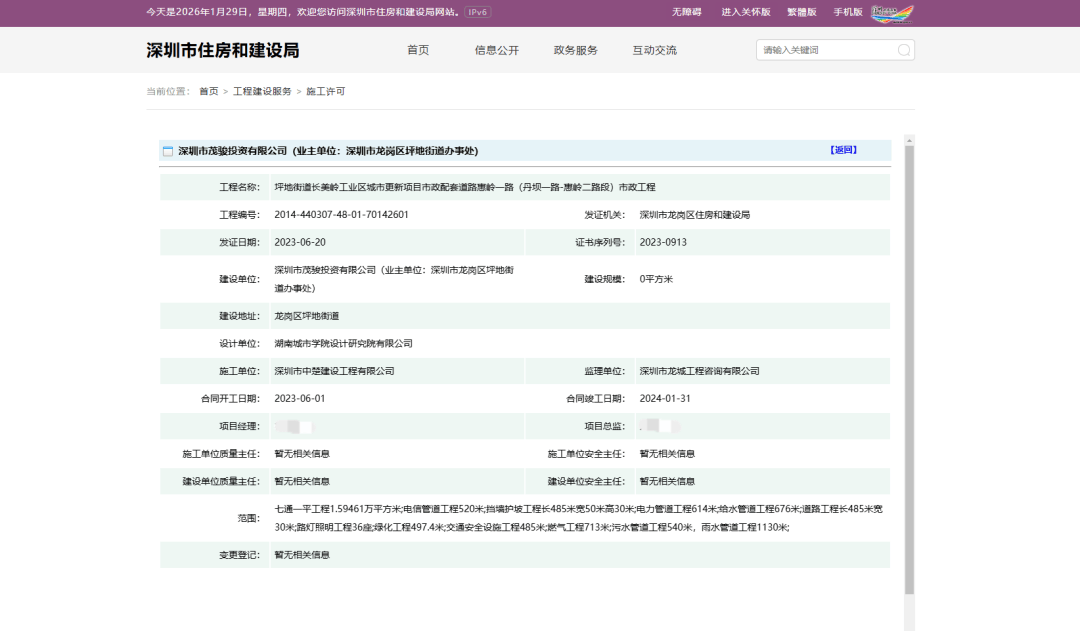
Task: Switch to 繁體版 traditional Chinese
Action: pyautogui.click(x=802, y=12)
